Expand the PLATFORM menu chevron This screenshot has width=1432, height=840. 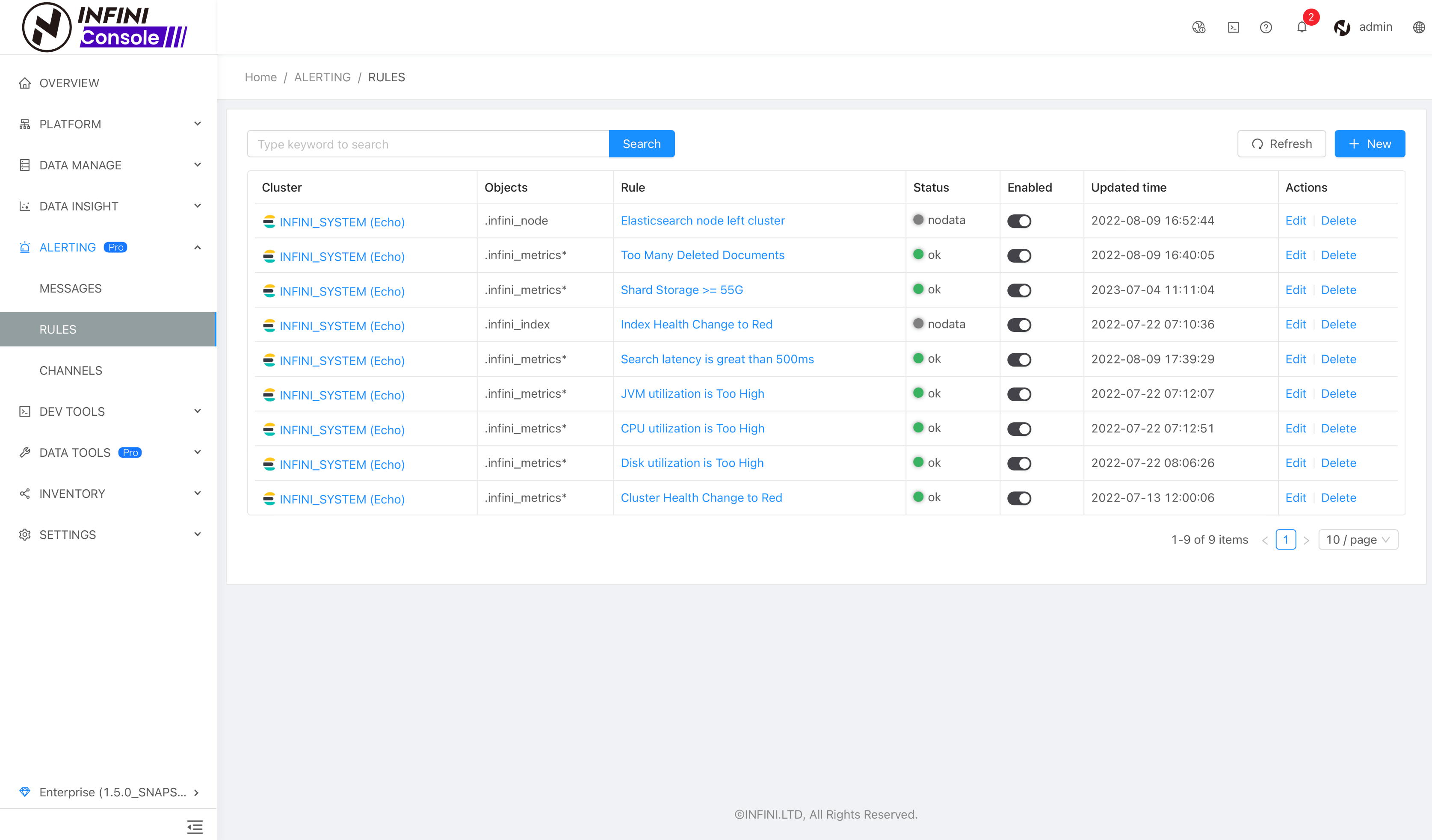point(197,124)
